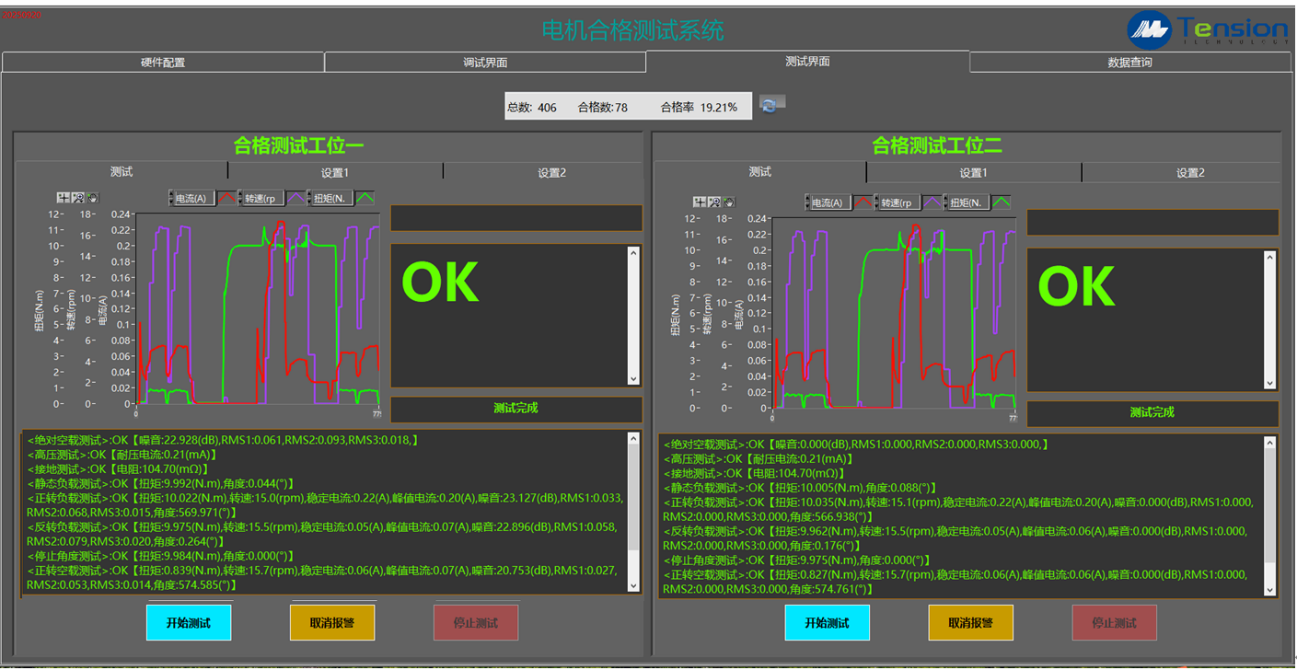Click the green 扭矩 line swatch in station one
Image resolution: width=1297 pixels, height=670 pixels.
point(364,198)
